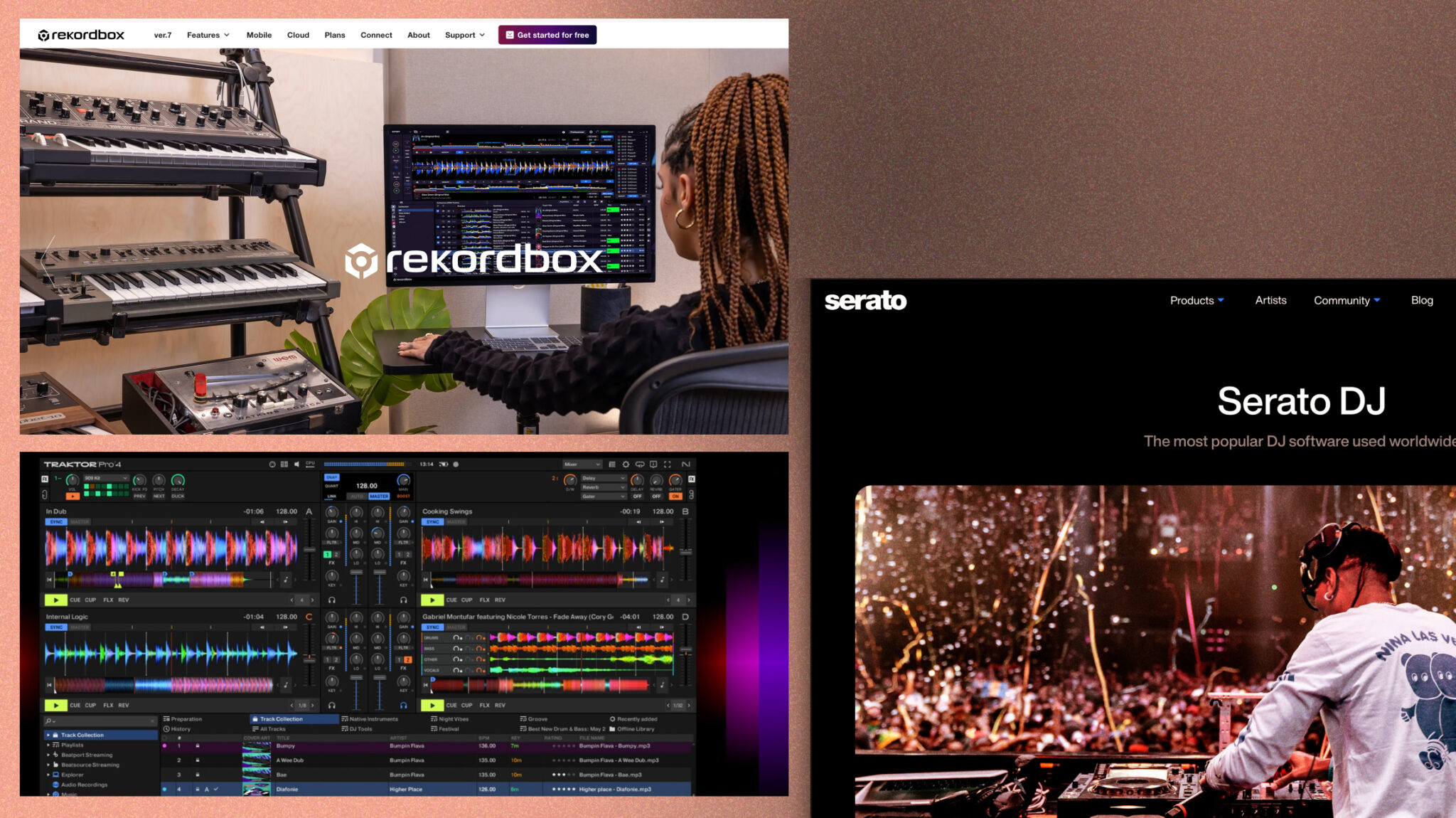Toggle SYNC on the In Dub deck
This screenshot has width=1456, height=818.
56,522
